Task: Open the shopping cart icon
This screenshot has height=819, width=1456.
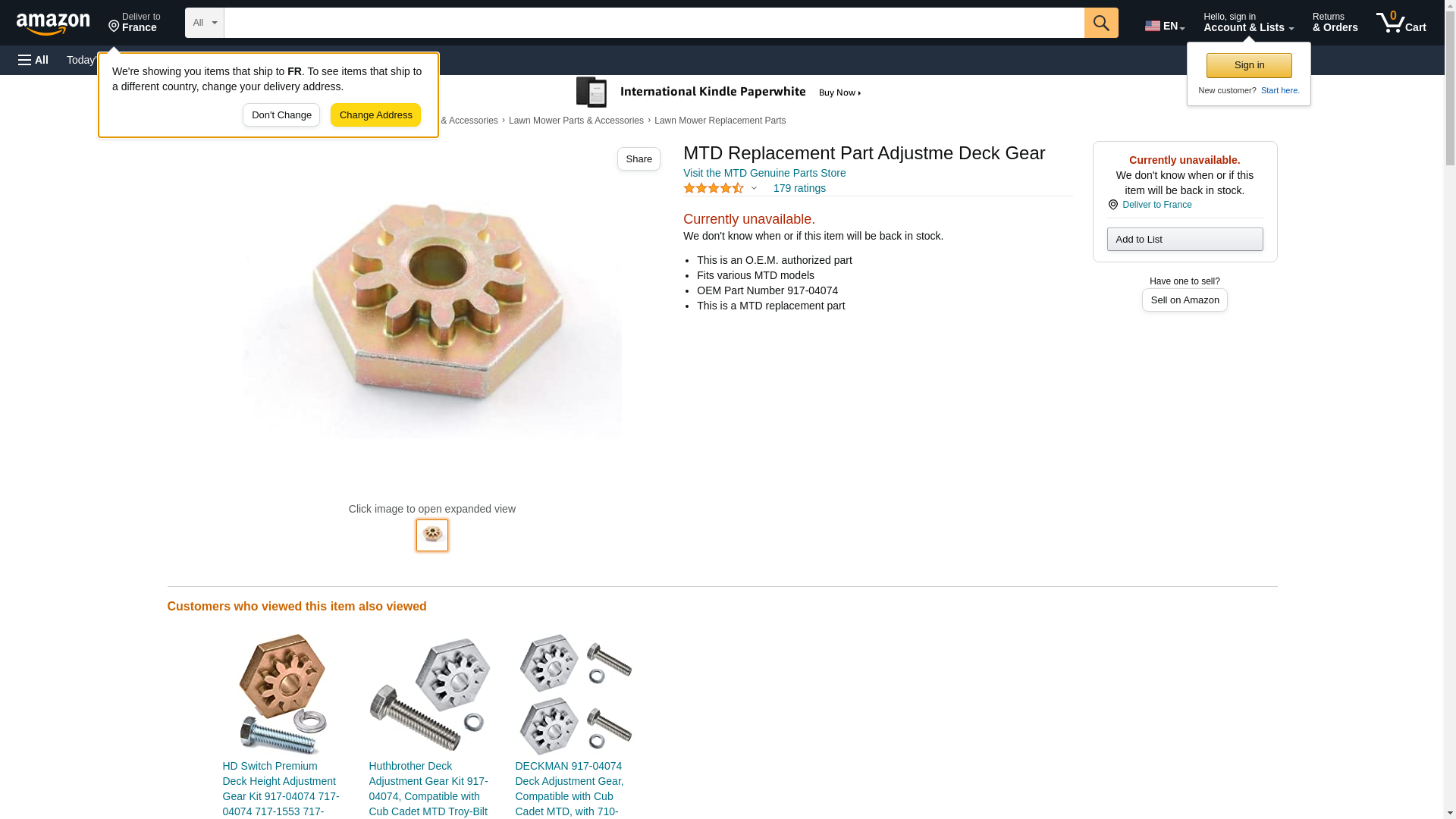Action: 1401,23
